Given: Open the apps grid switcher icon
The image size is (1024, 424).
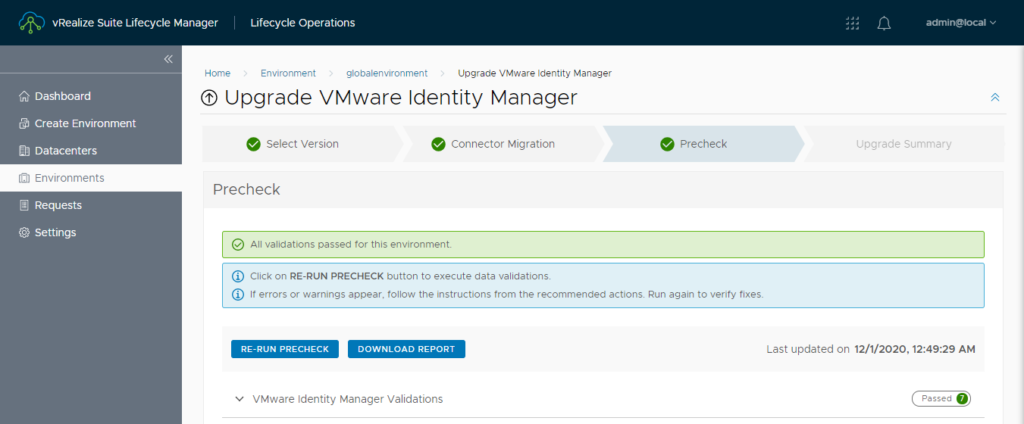Looking at the screenshot, I should point(852,23).
